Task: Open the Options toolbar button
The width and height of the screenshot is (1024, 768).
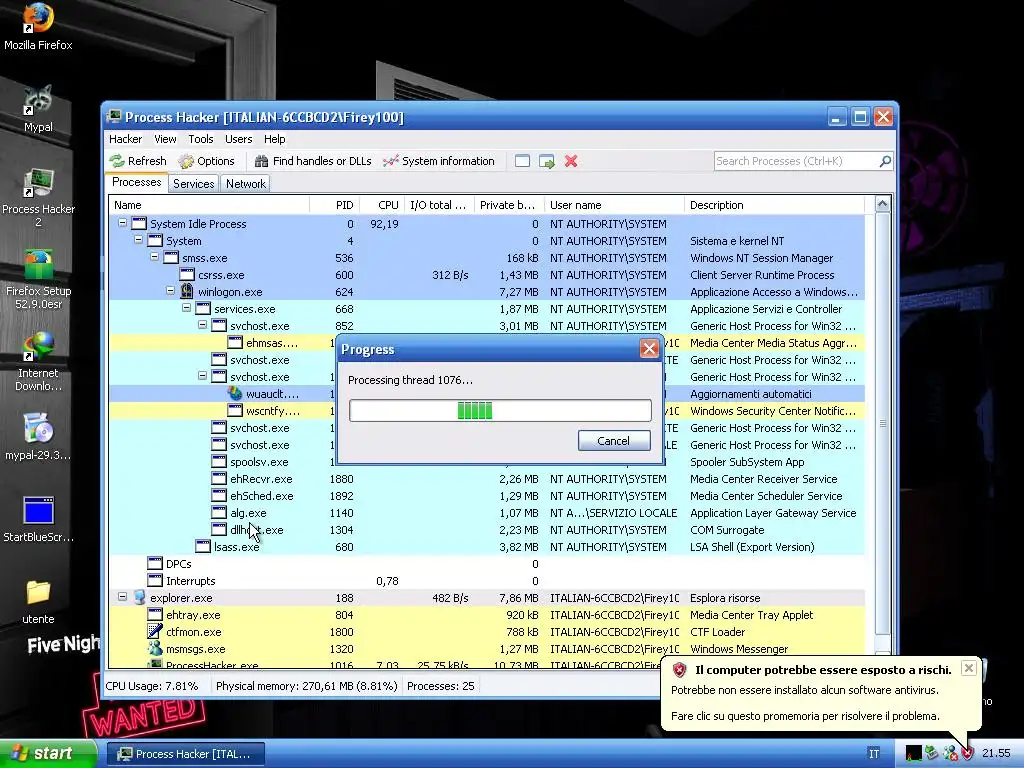Action: pyautogui.click(x=206, y=161)
